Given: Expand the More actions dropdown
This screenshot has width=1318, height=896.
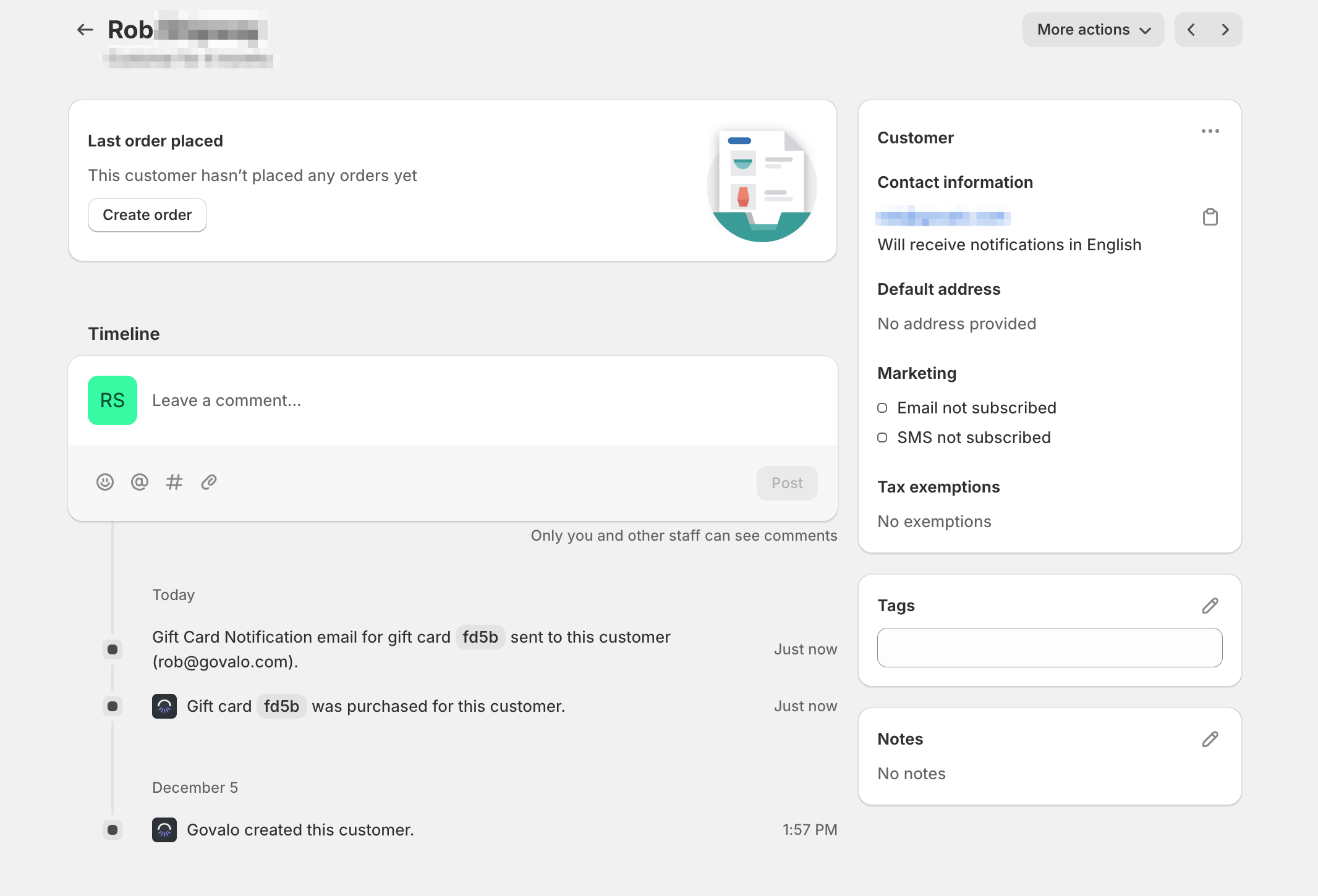Looking at the screenshot, I should click(1093, 30).
